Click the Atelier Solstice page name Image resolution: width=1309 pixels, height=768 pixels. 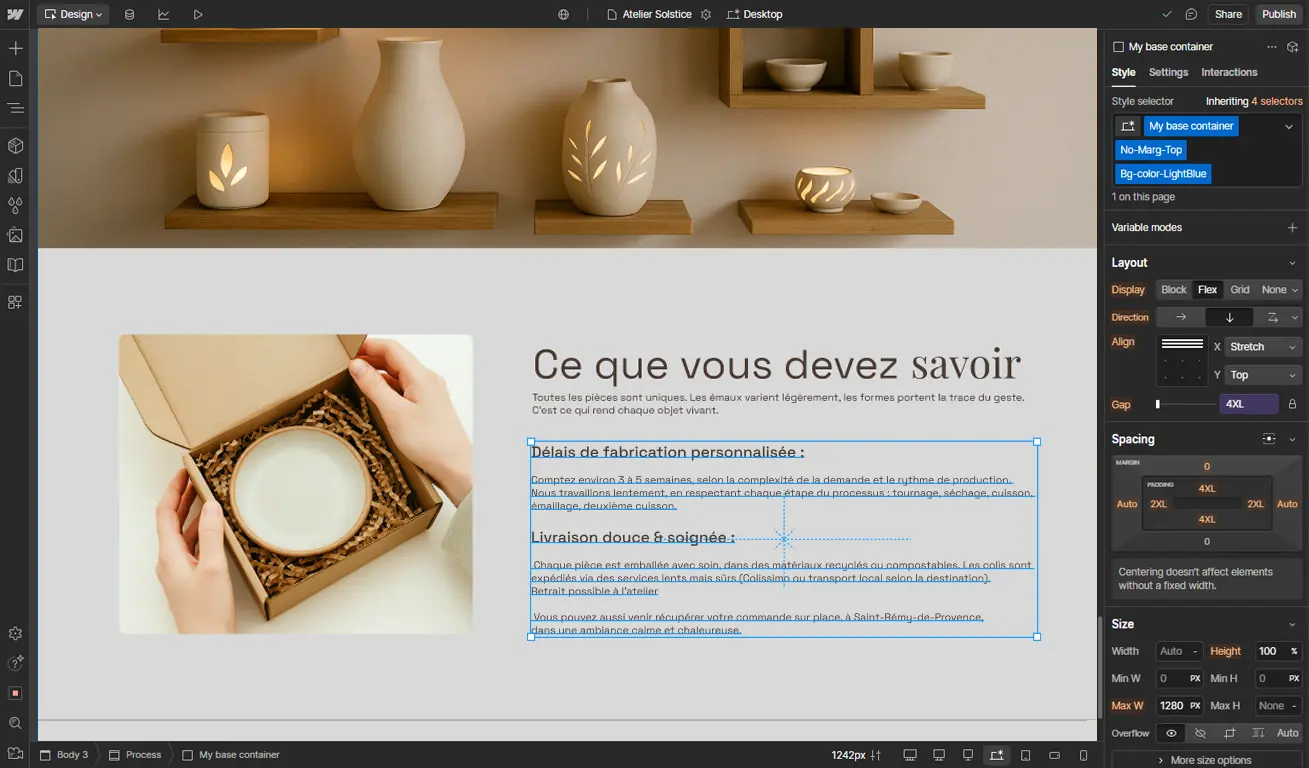click(657, 14)
